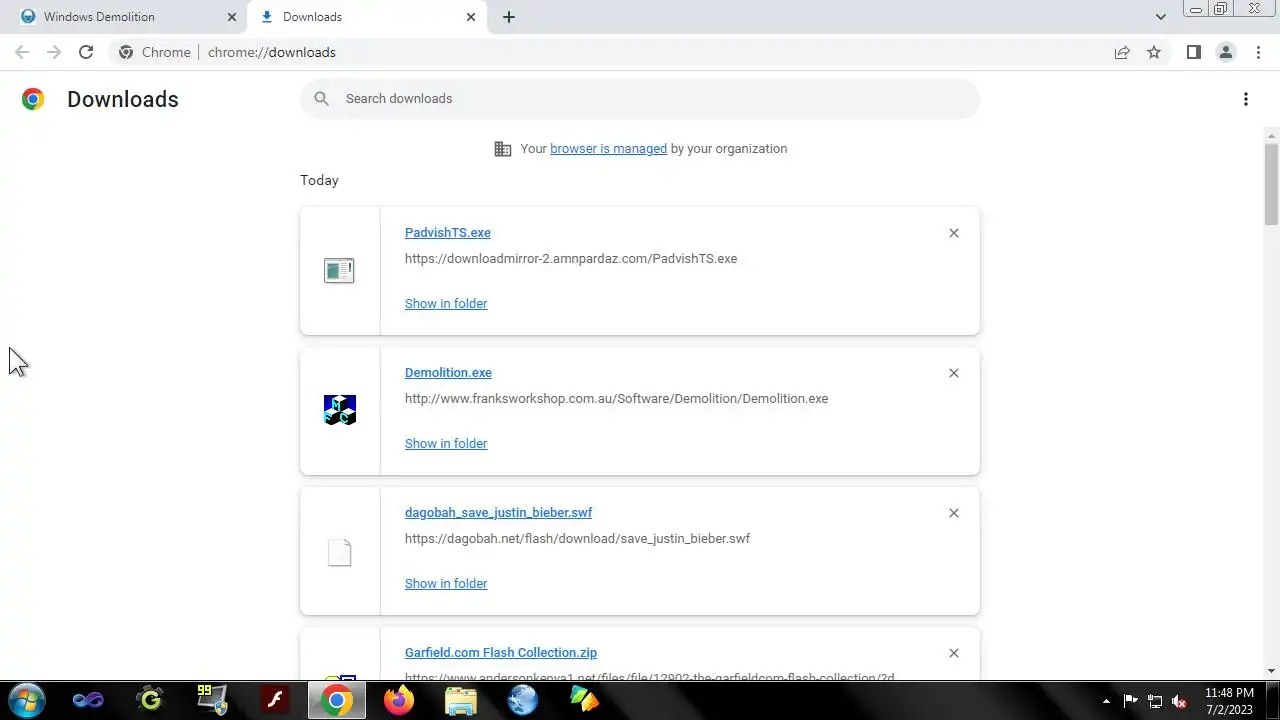
Task: Open the side panel icon
Action: coord(1193,52)
